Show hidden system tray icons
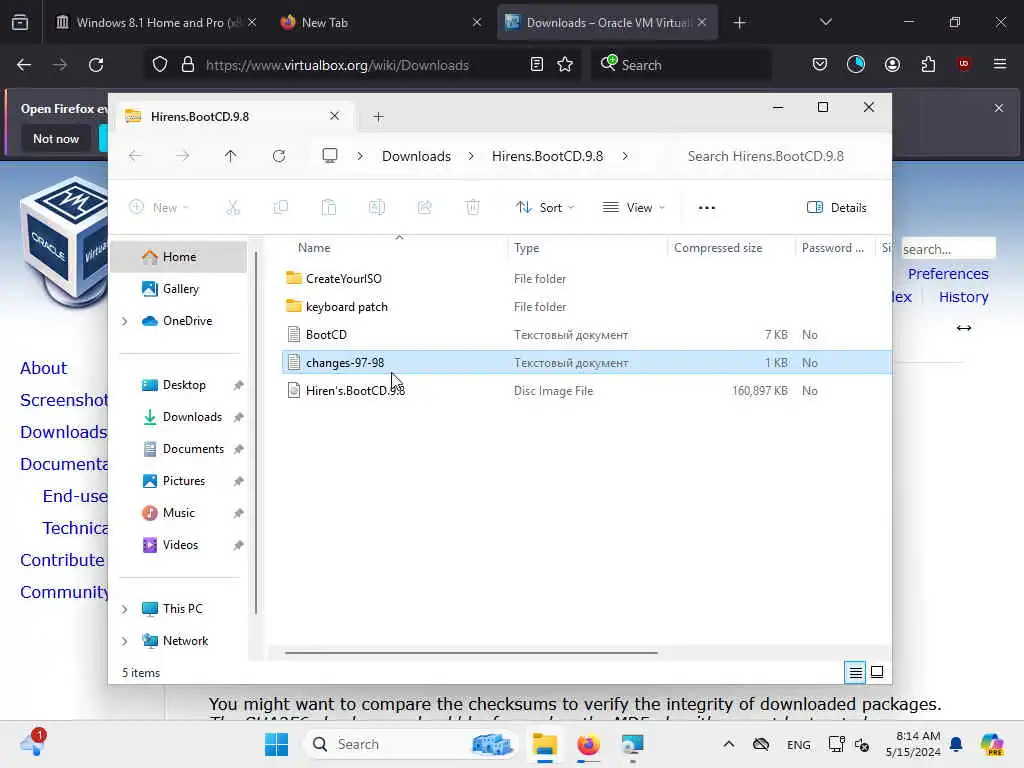Screen dimensions: 1024x768 coord(729,744)
